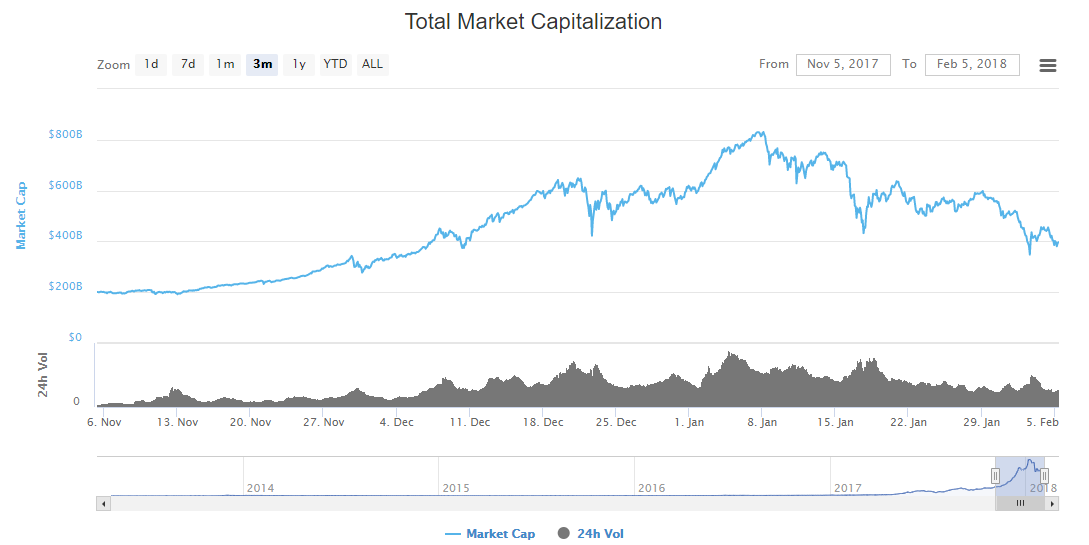Choose the YTD zoom option

pyautogui.click(x=335, y=64)
